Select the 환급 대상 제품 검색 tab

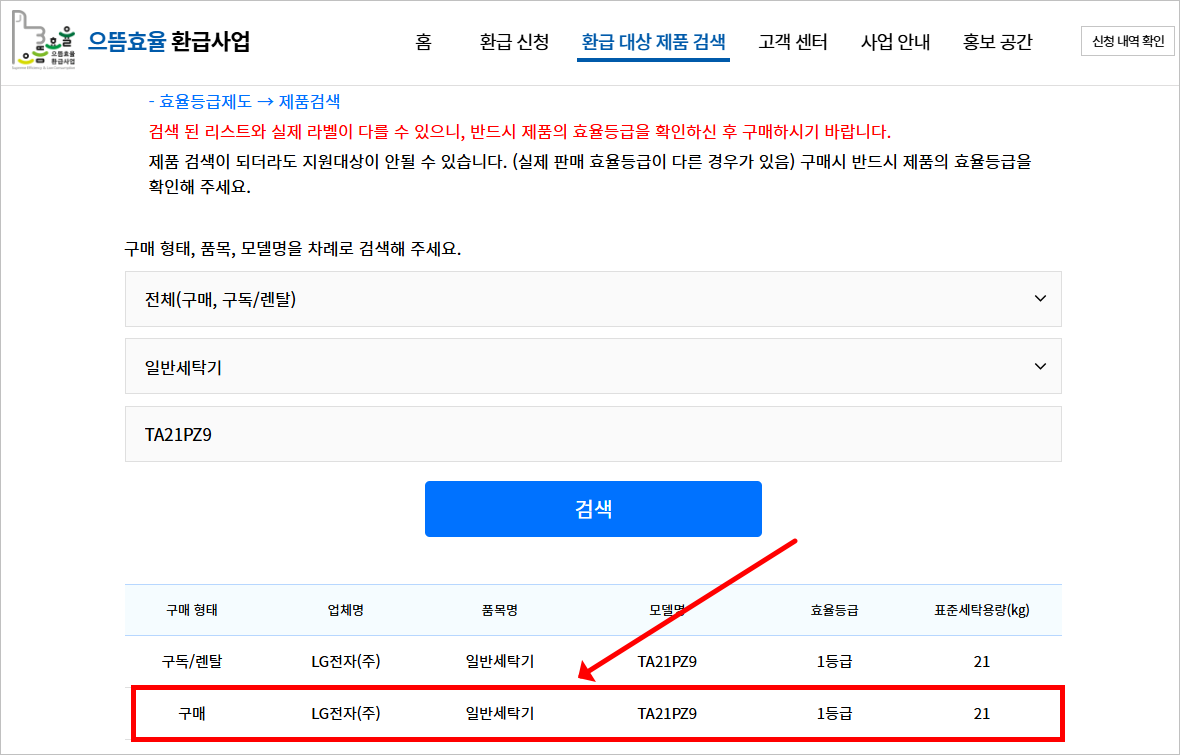point(653,42)
